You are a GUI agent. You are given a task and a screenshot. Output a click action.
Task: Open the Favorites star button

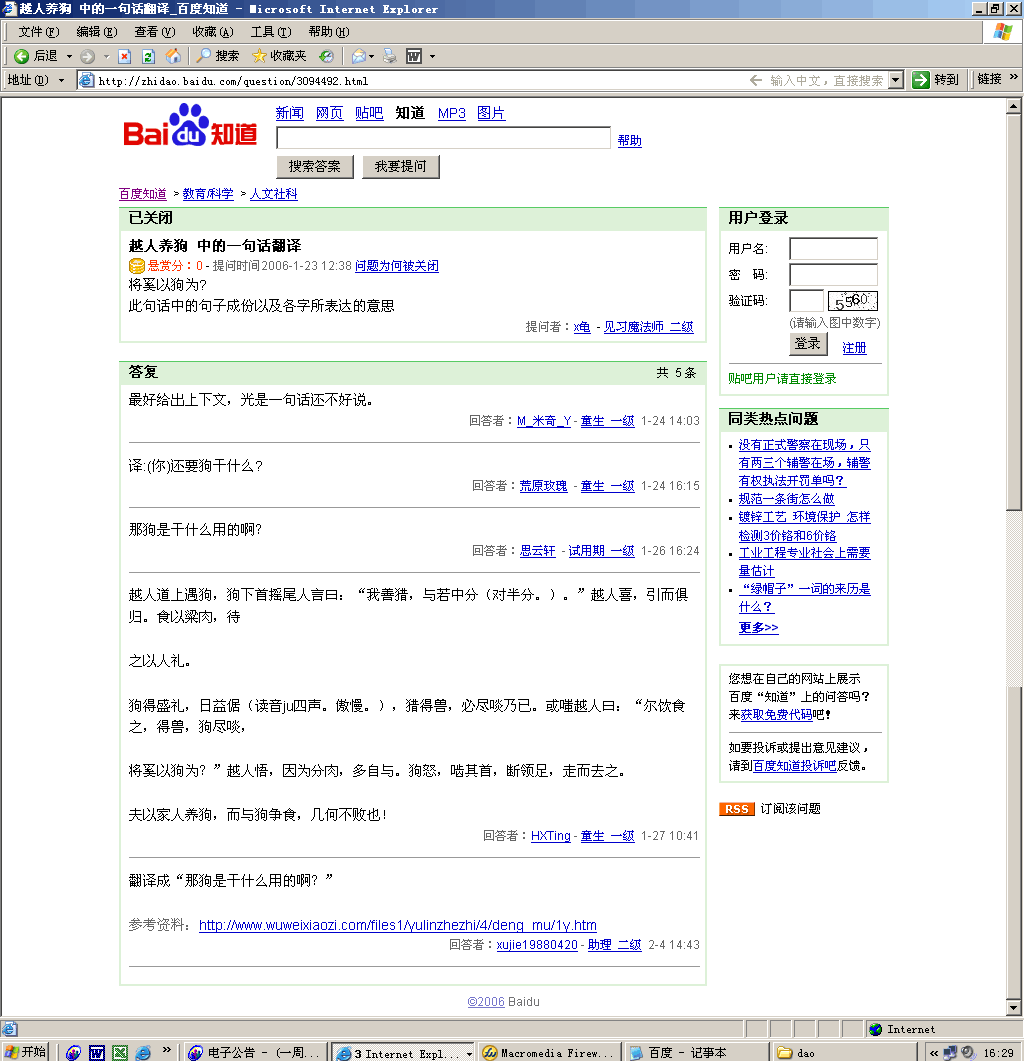[279, 56]
